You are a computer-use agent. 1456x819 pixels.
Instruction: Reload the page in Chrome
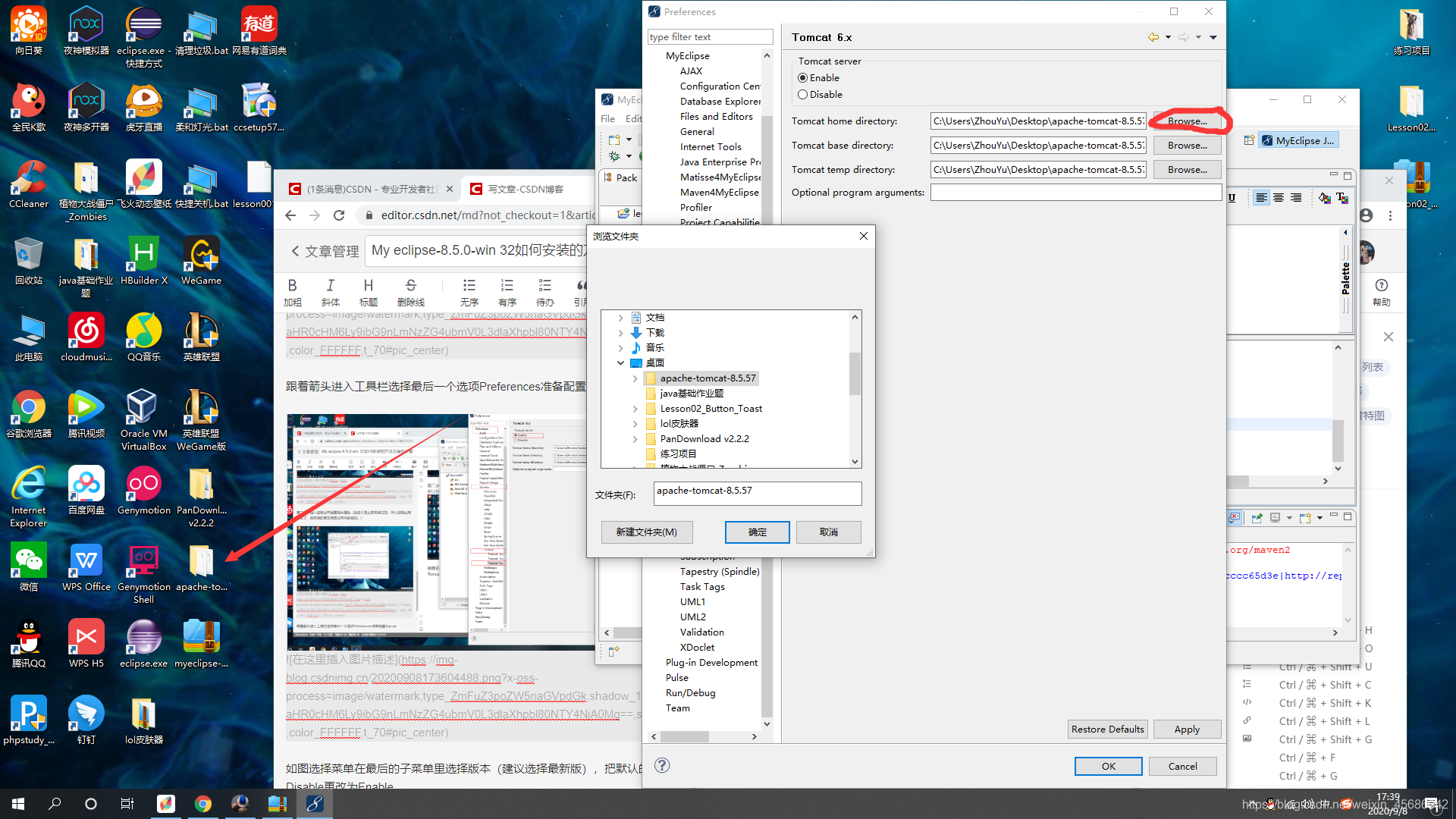(339, 215)
